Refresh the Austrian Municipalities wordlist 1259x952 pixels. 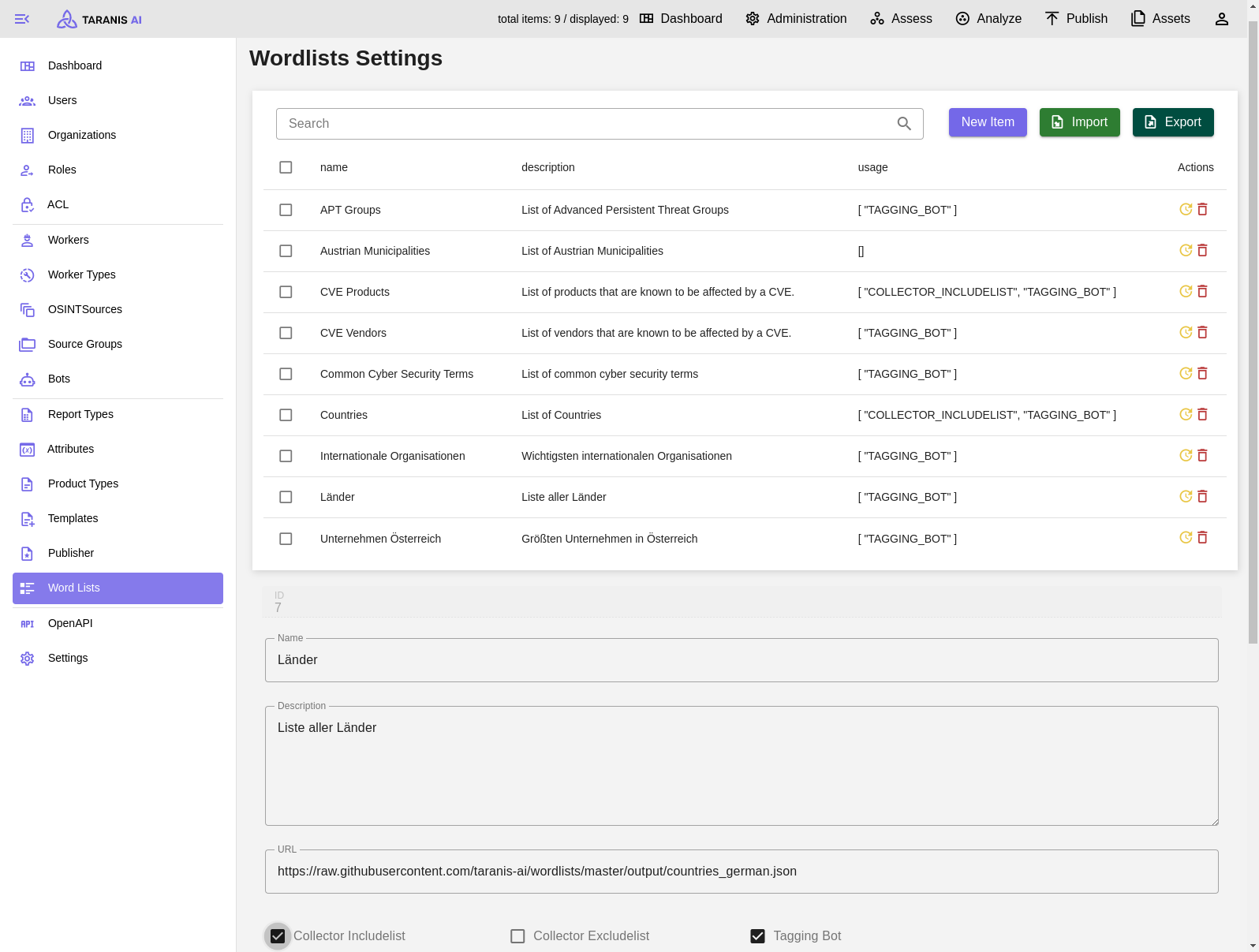(1186, 250)
